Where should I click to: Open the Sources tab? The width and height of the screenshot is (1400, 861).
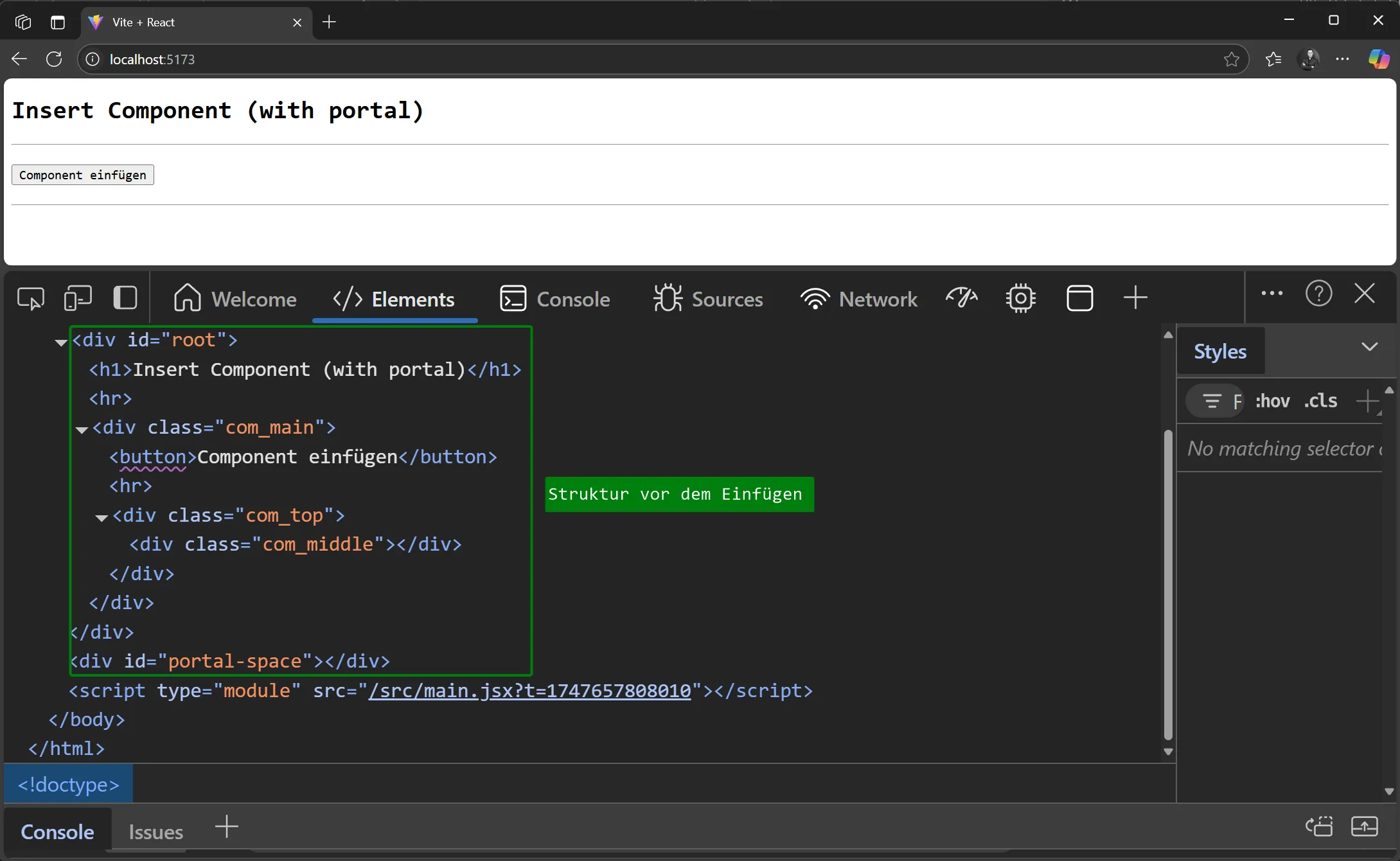[708, 299]
